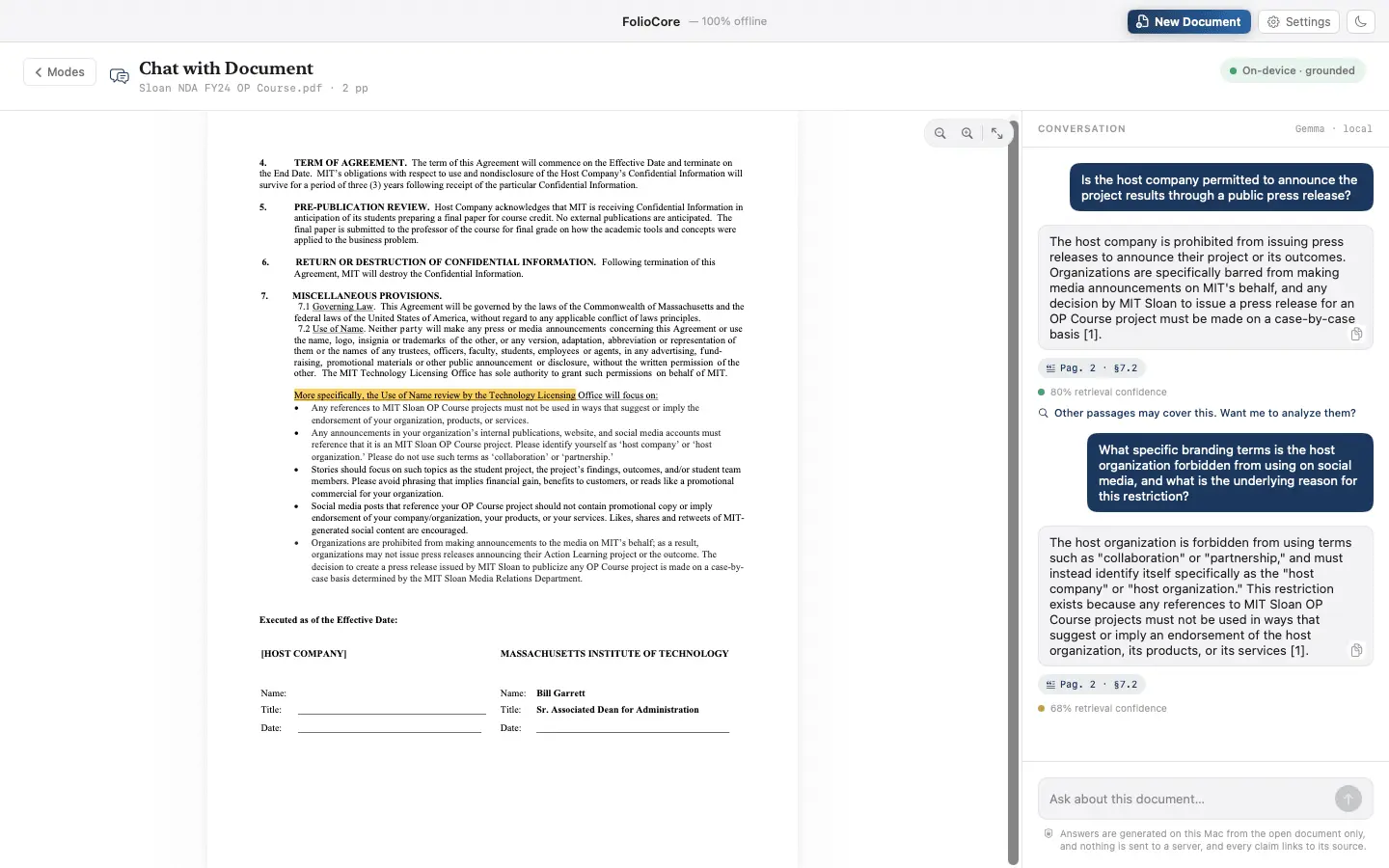Click the PRE-PUBLICATION REVIEW heading
This screenshot has width=1389, height=868.
pyautogui.click(x=362, y=207)
